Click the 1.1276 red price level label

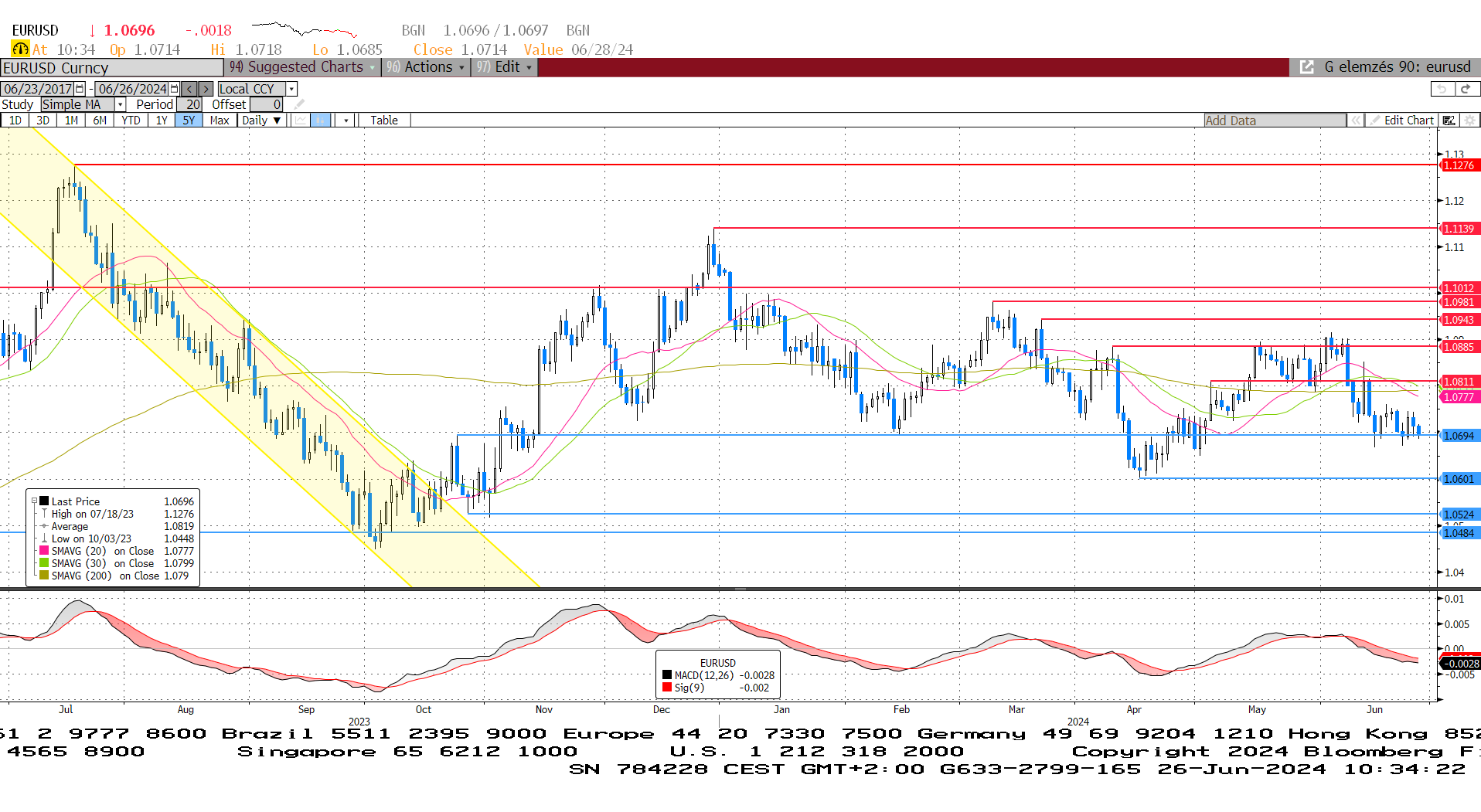click(x=1459, y=165)
